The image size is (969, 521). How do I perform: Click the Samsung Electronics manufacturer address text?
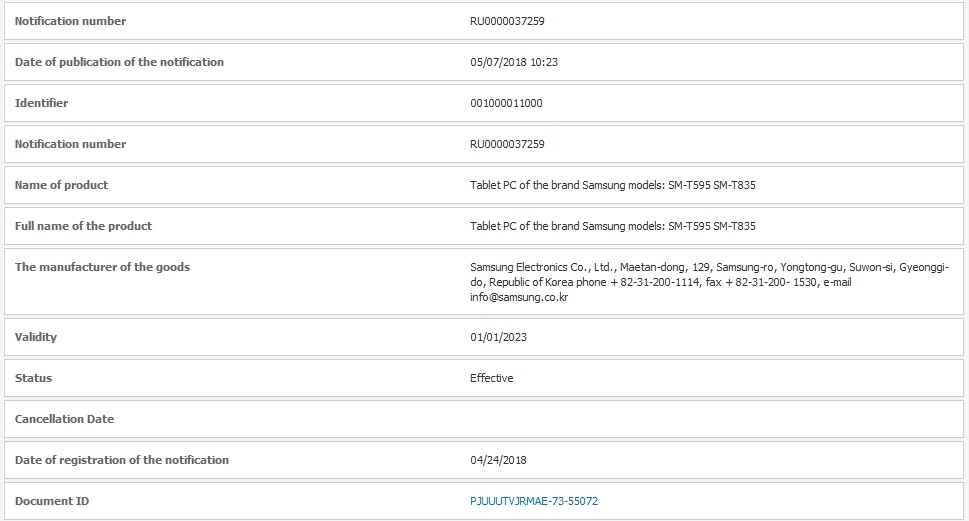(x=709, y=282)
